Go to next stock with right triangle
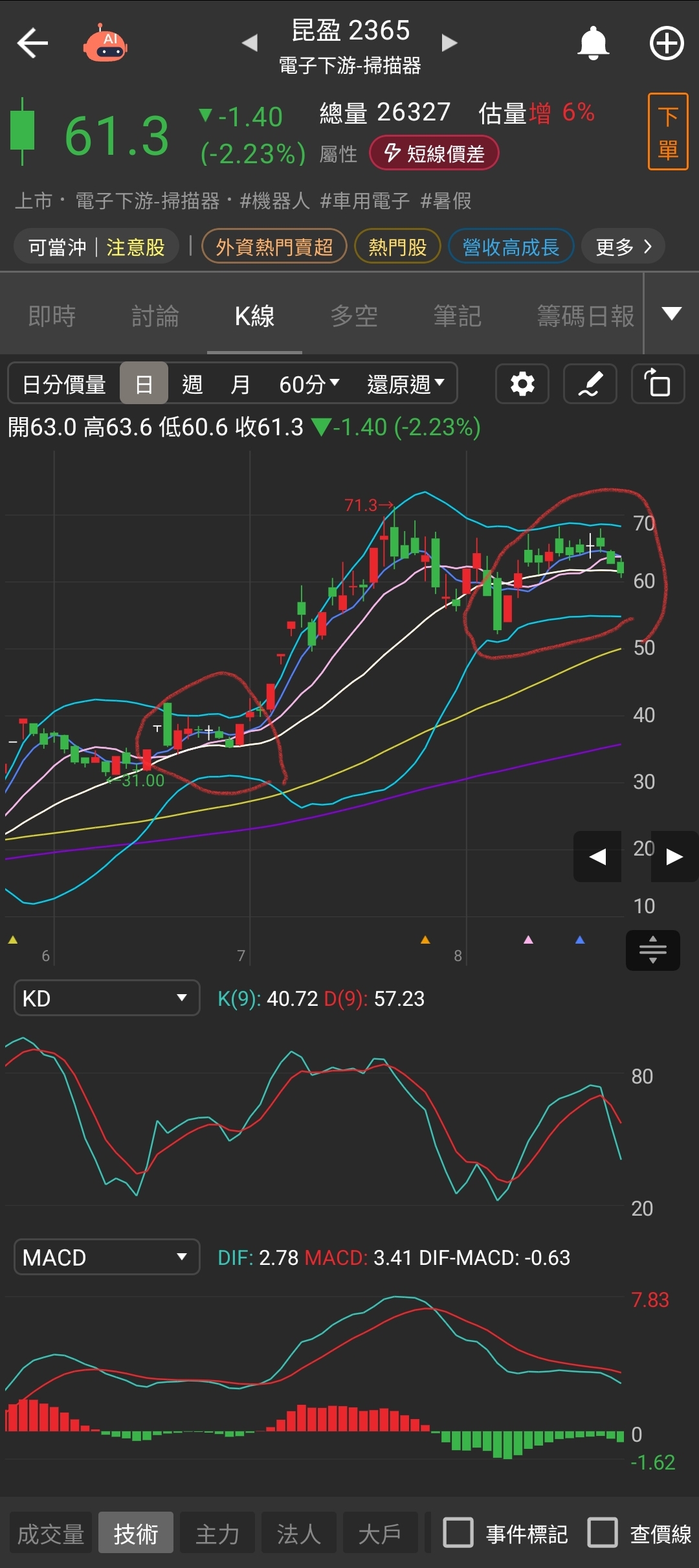The height and width of the screenshot is (1568, 699). [x=449, y=43]
